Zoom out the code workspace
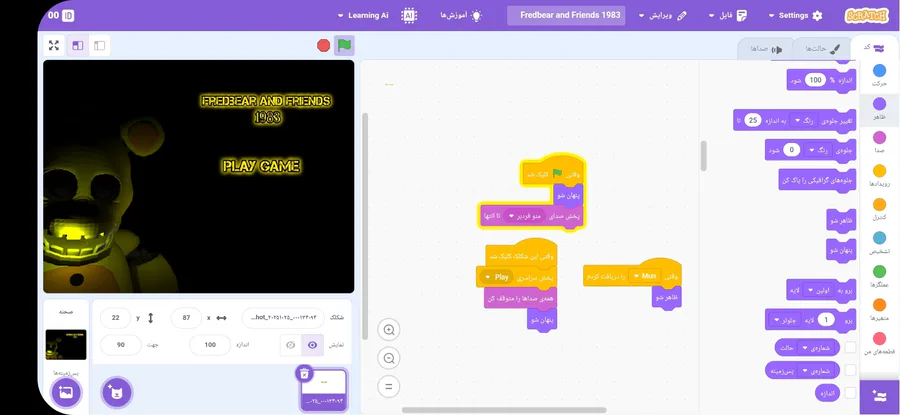 click(389, 358)
